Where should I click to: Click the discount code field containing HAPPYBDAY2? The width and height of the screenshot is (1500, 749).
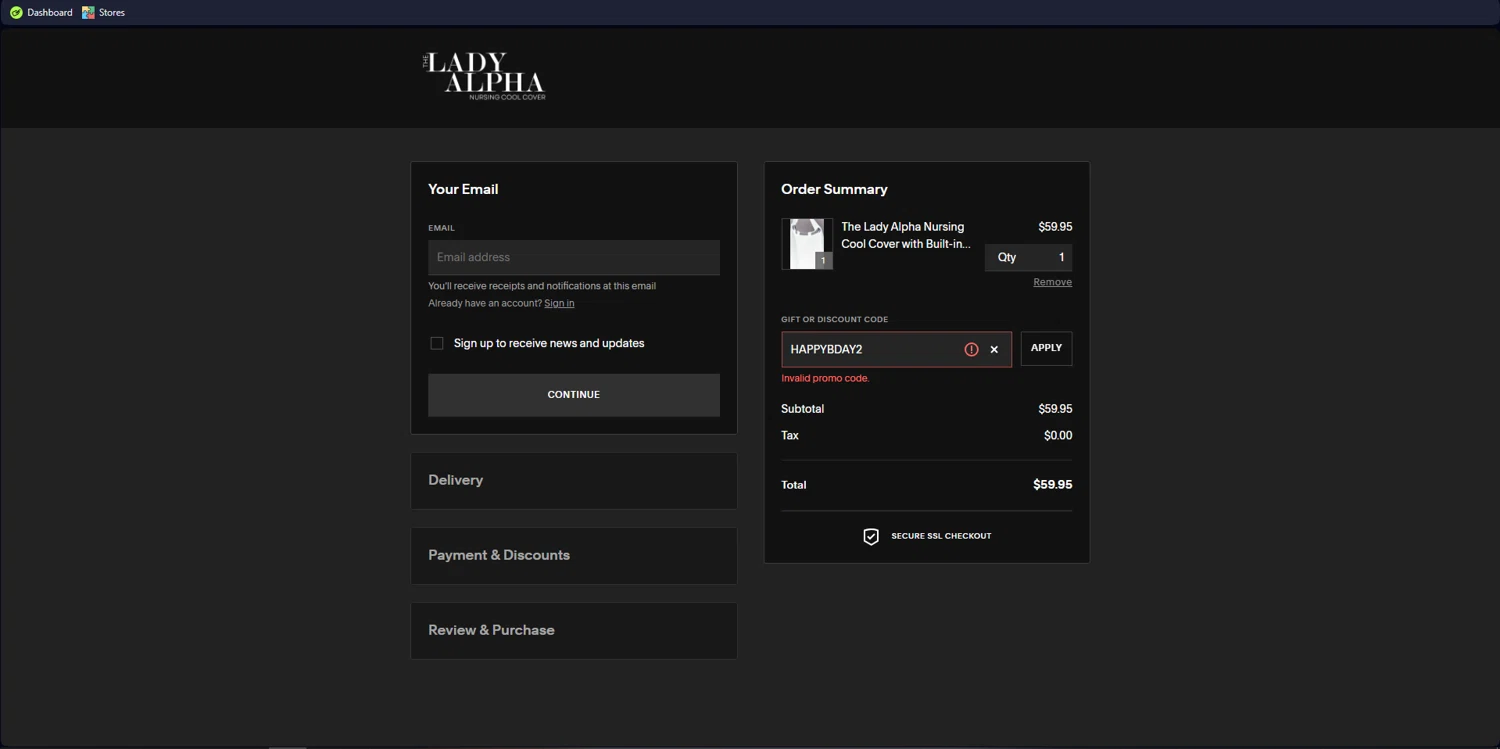pos(896,349)
